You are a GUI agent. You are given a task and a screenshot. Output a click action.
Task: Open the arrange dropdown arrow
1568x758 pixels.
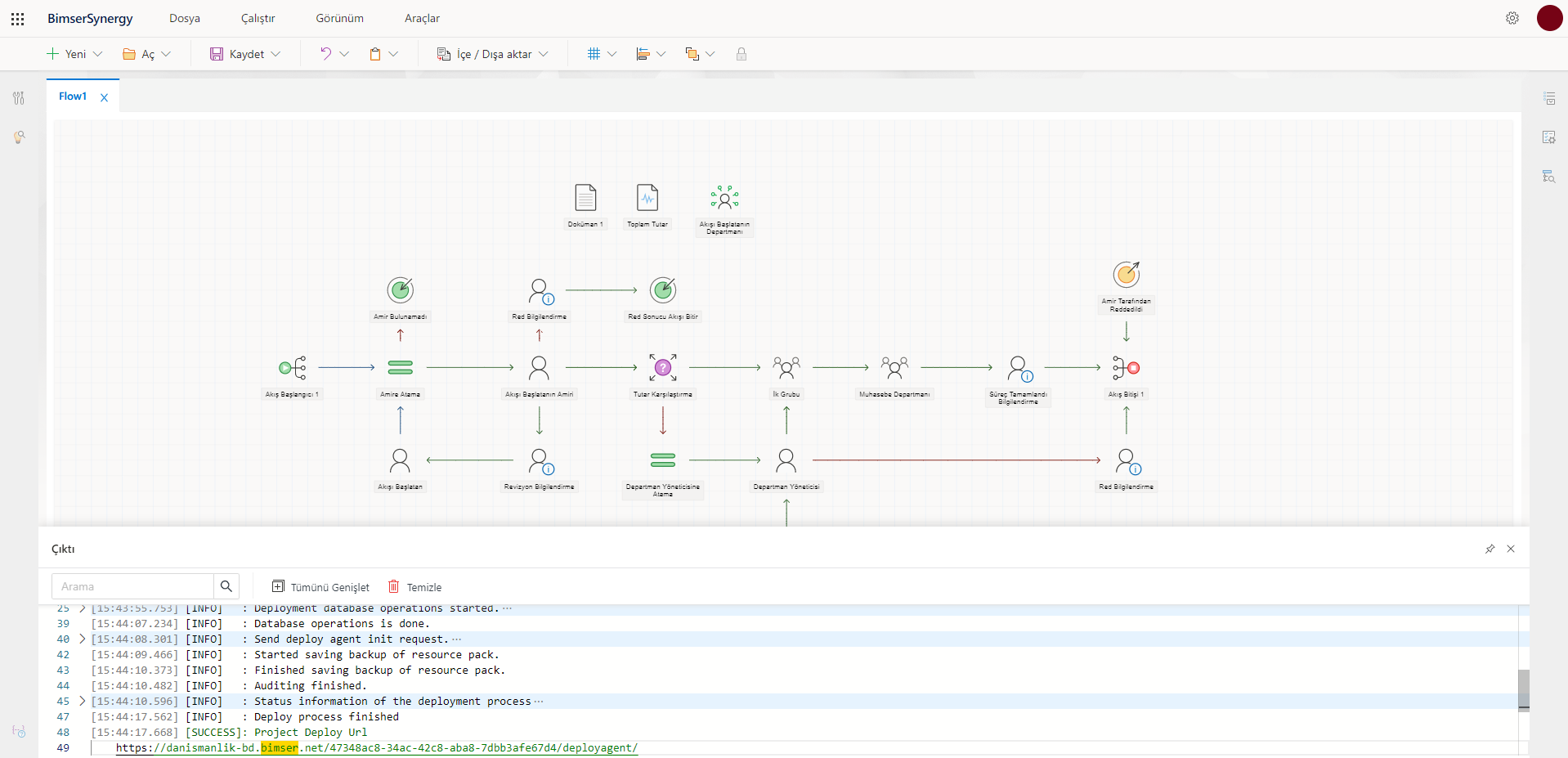(x=710, y=54)
